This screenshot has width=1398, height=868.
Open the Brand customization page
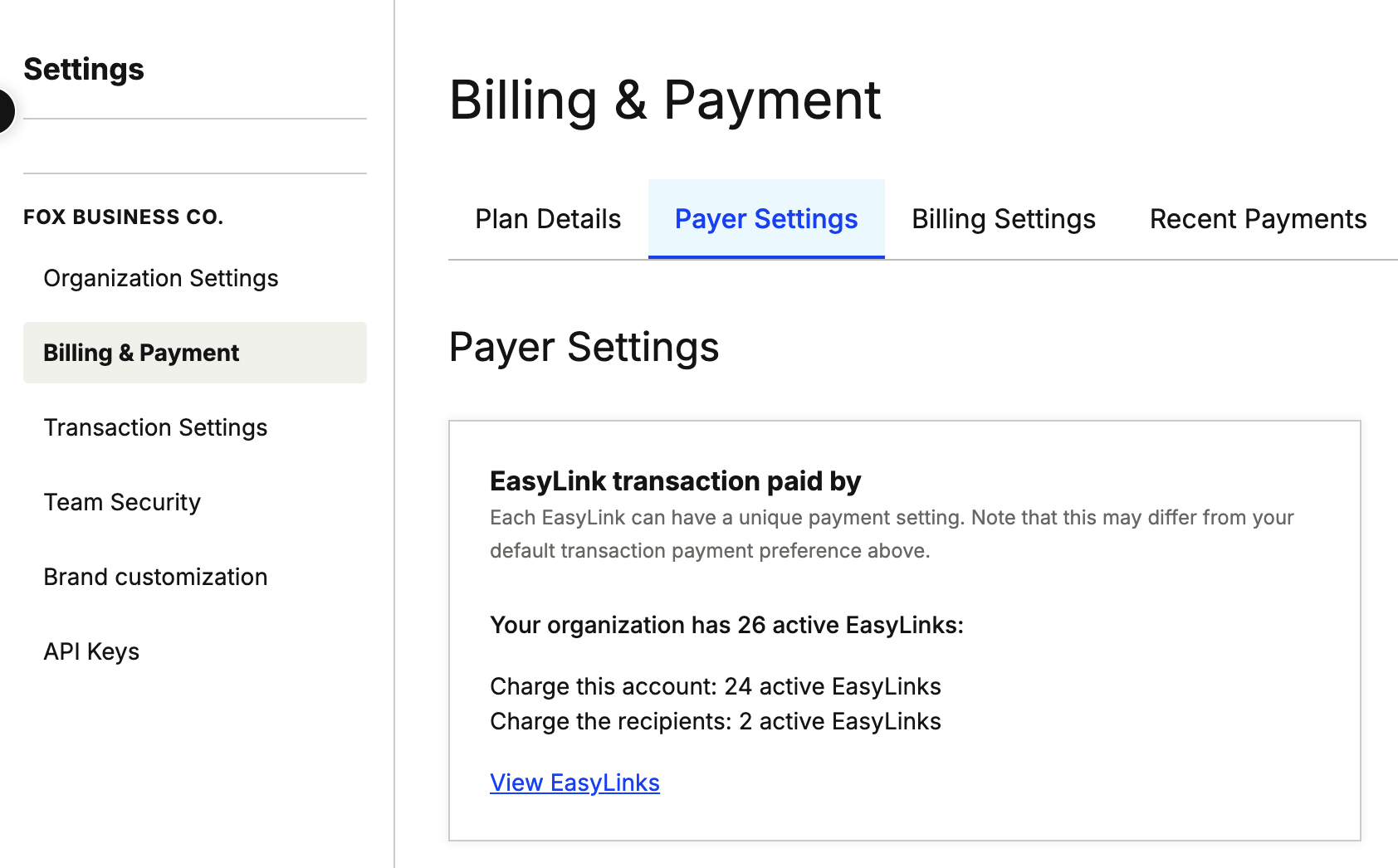[x=195, y=577]
